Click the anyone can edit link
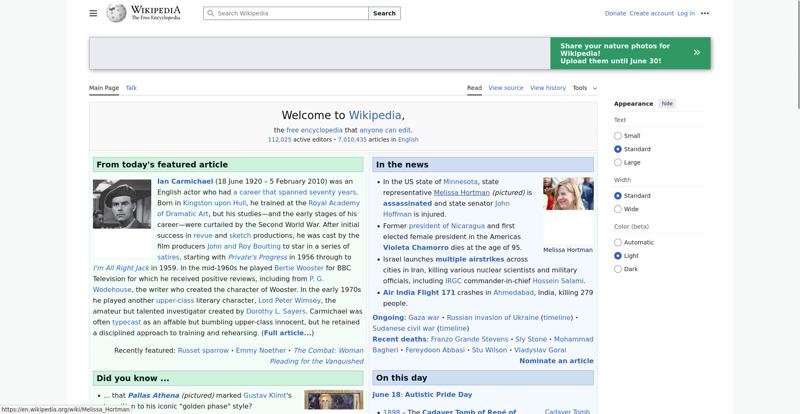Image resolution: width=800 pixels, height=414 pixels. coord(385,130)
